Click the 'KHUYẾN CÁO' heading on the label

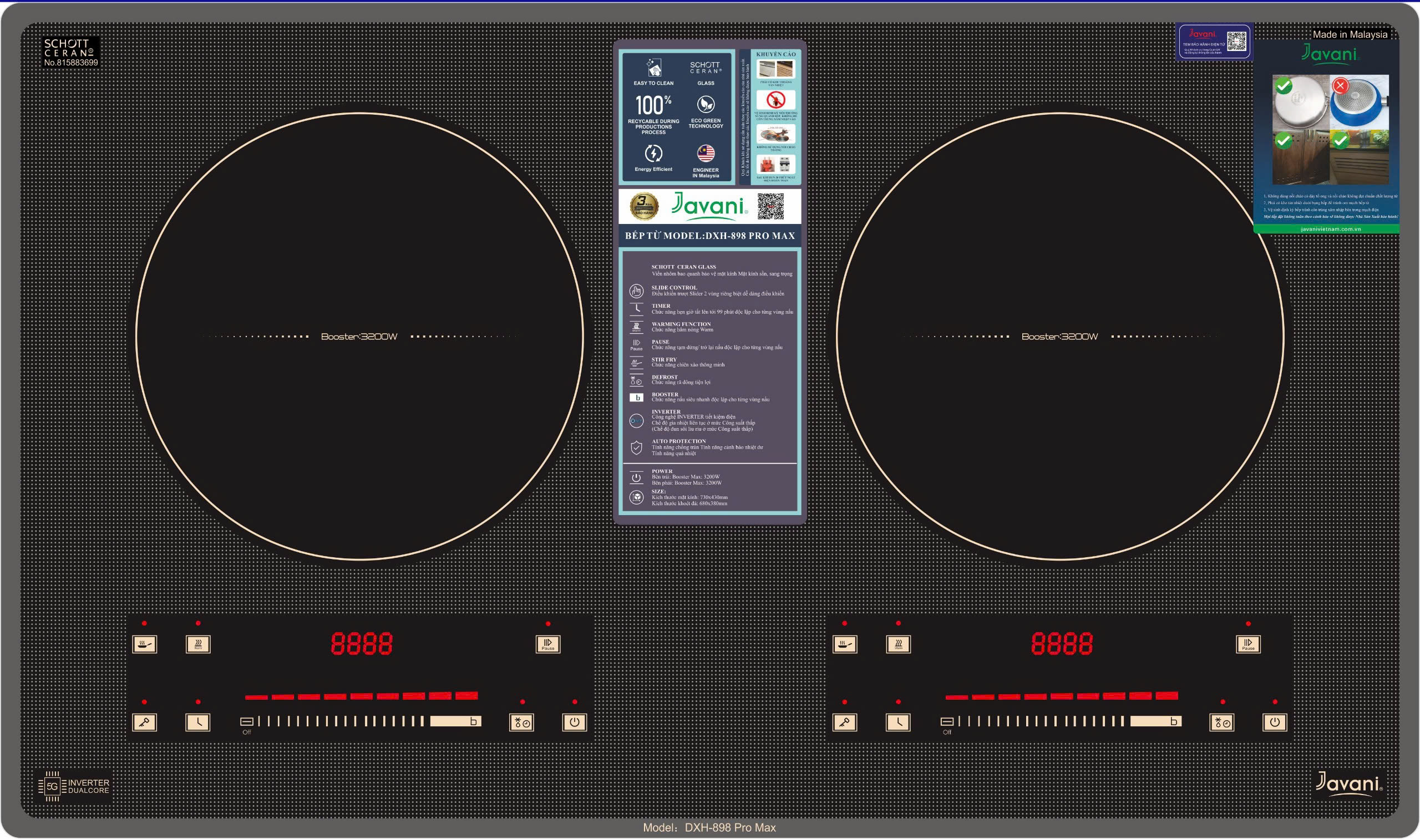(x=775, y=54)
